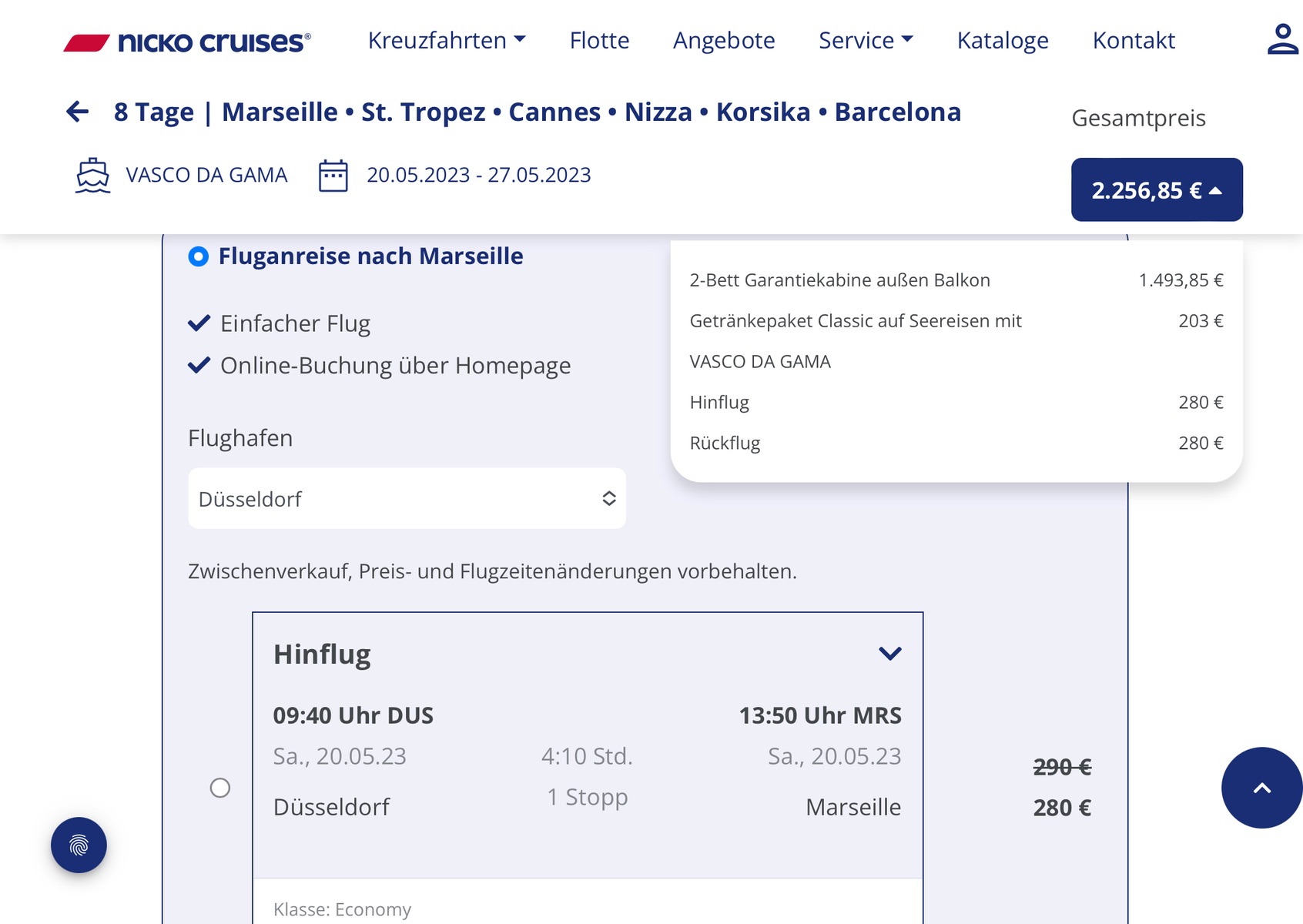
Task: Collapse the 2.256,85 € total price breakdown
Action: (1156, 190)
